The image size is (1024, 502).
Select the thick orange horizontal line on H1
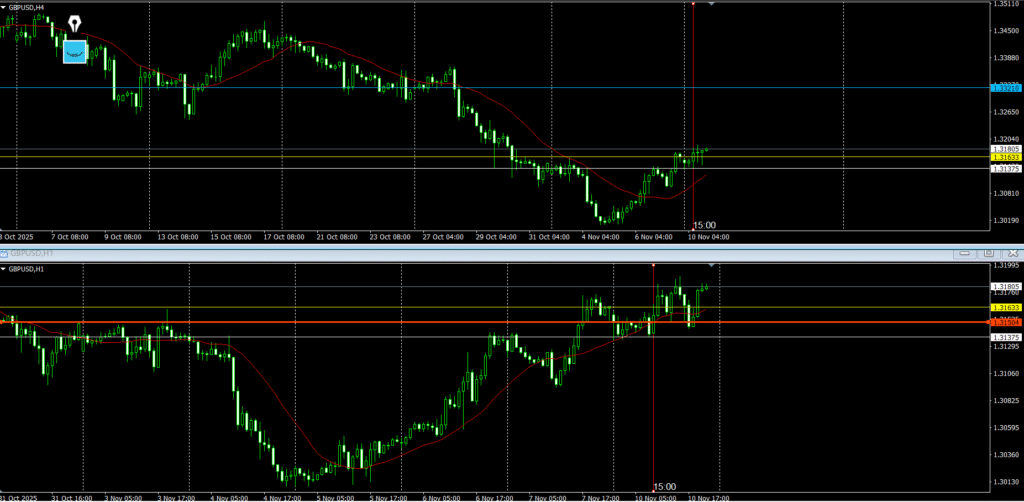point(400,322)
